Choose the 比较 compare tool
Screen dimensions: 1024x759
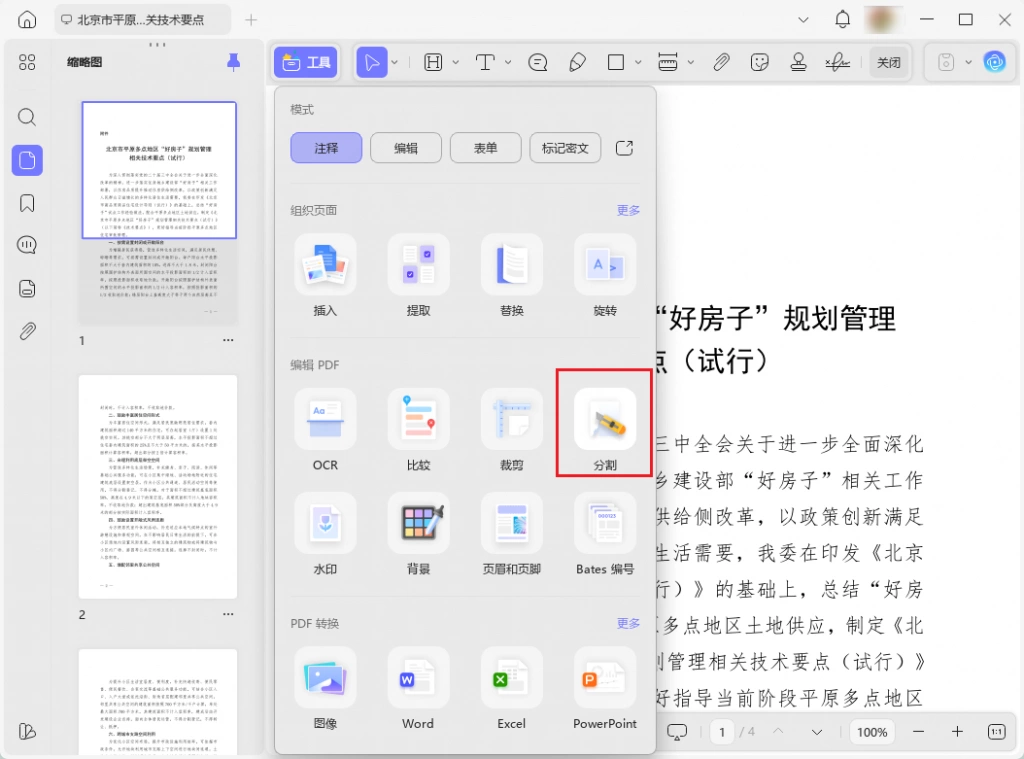pos(419,419)
